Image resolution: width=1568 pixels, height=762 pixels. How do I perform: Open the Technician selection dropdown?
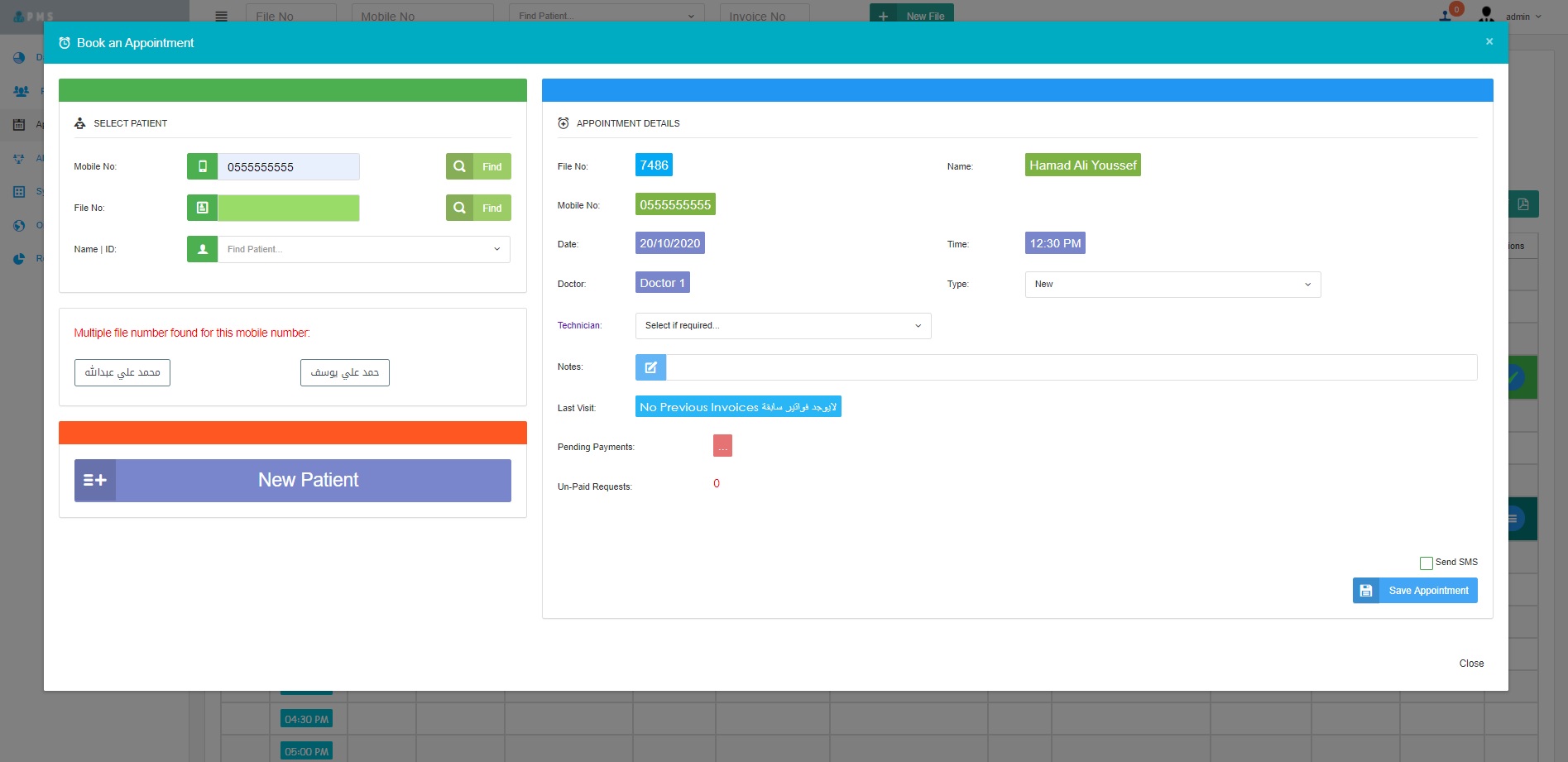coord(783,326)
